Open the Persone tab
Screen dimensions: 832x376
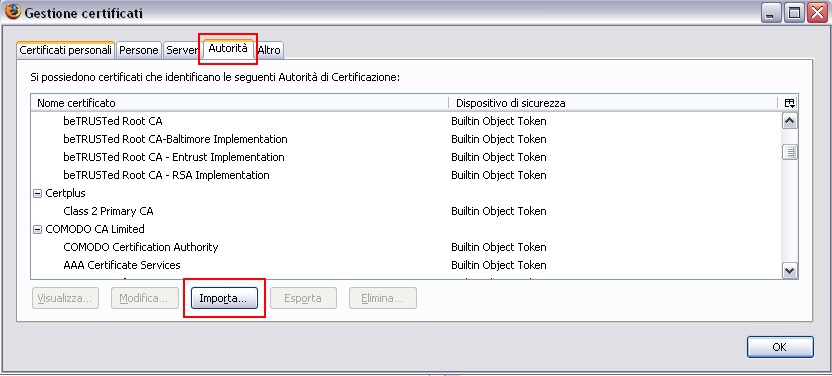(138, 50)
